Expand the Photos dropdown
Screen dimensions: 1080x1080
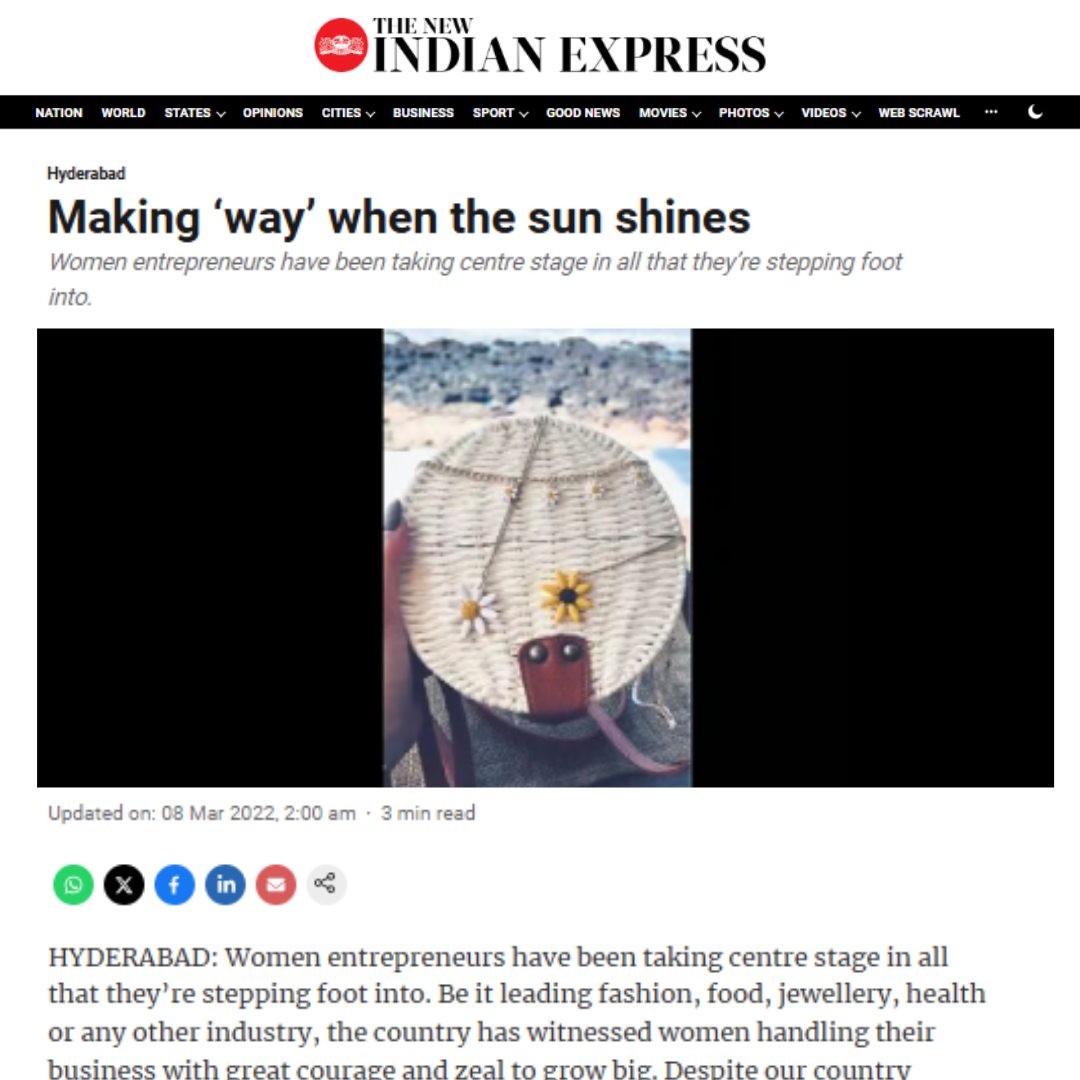pos(751,113)
